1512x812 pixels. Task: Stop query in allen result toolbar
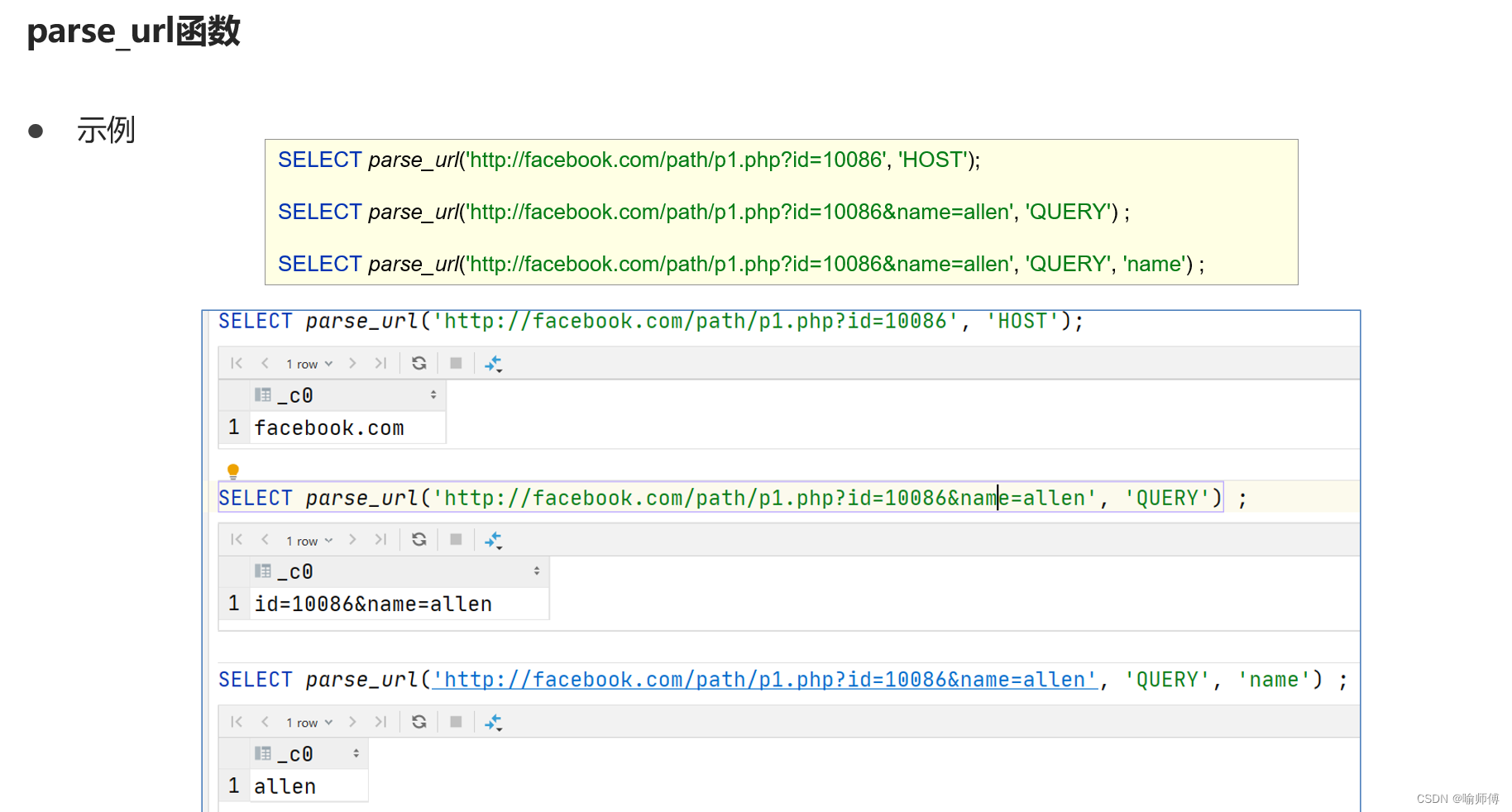point(456,722)
